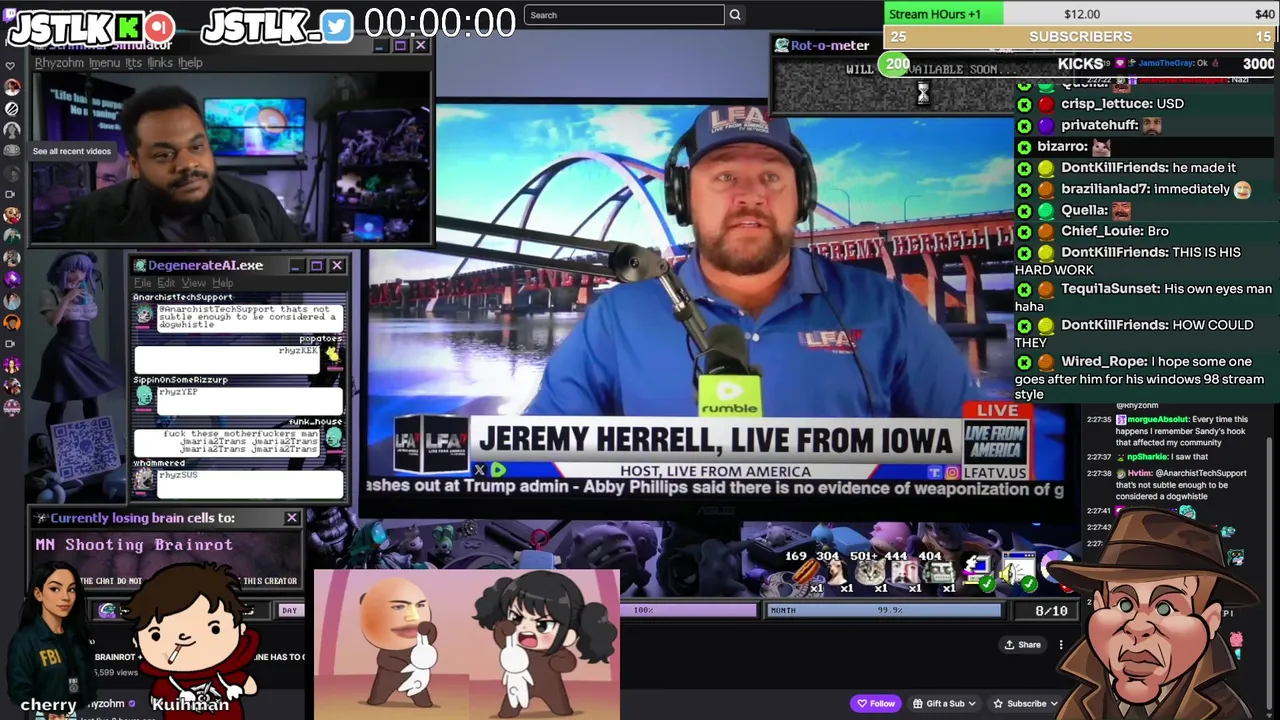Click the rumble logo on microphone
The width and height of the screenshot is (1280, 720).
729,398
